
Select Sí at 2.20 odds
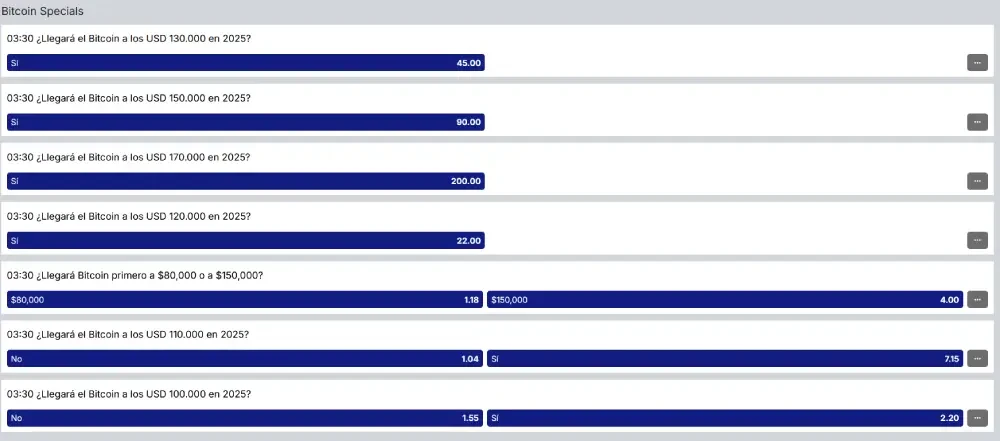[725, 417]
